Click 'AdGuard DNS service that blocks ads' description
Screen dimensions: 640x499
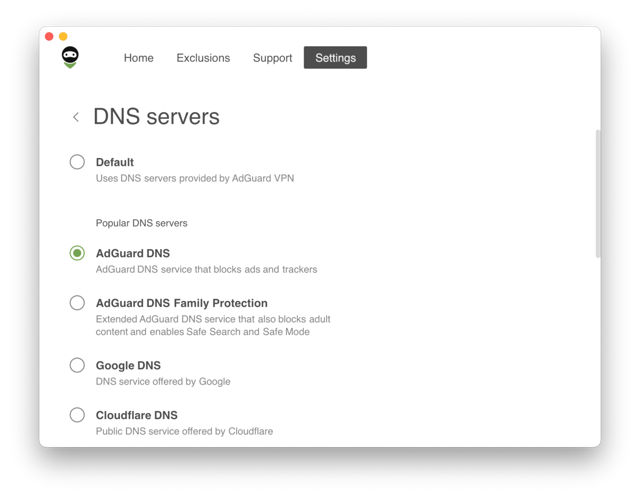(x=207, y=269)
